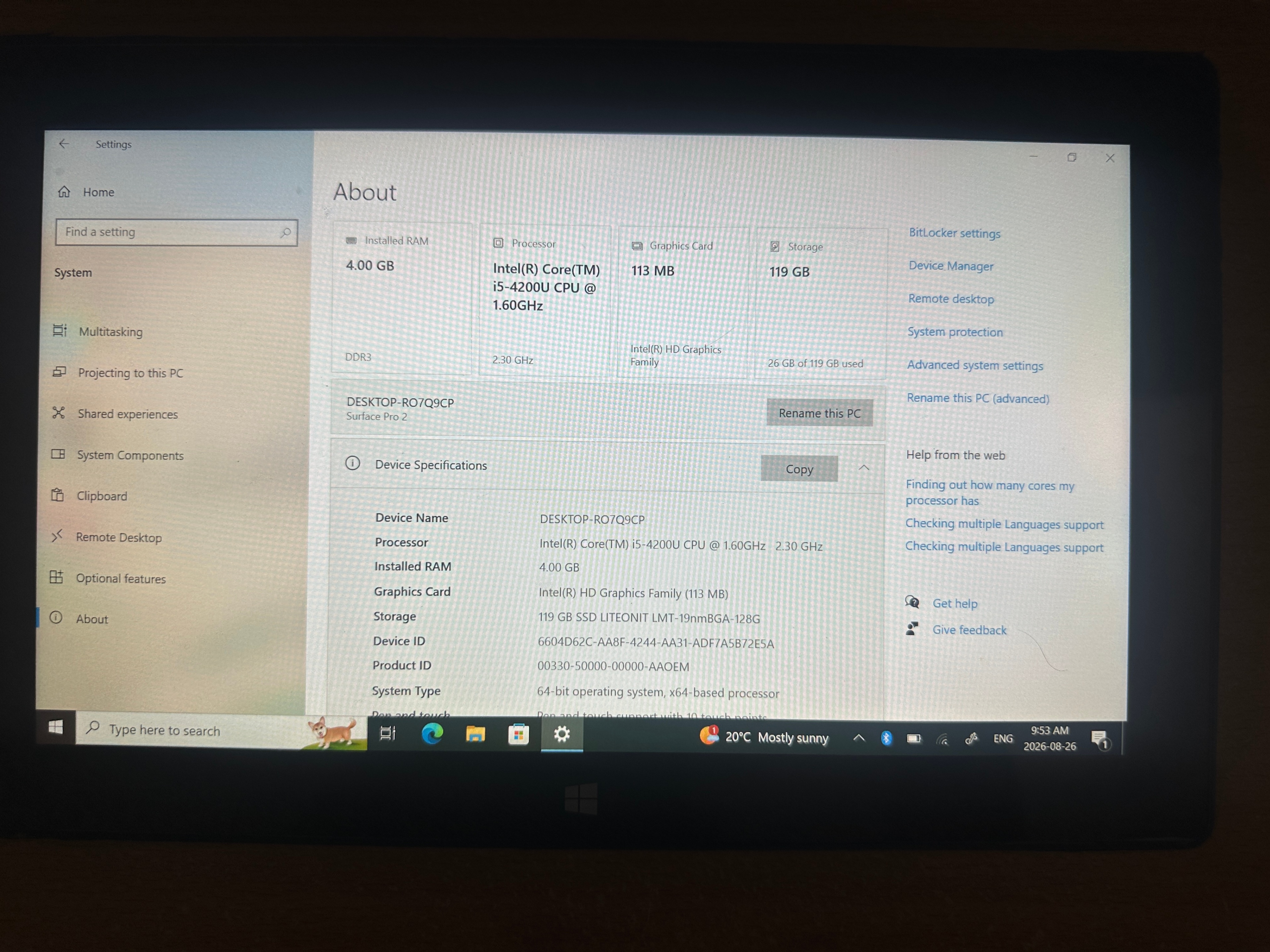Click the taskbar Type here to search box
The width and height of the screenshot is (1270, 952).
coord(221,730)
